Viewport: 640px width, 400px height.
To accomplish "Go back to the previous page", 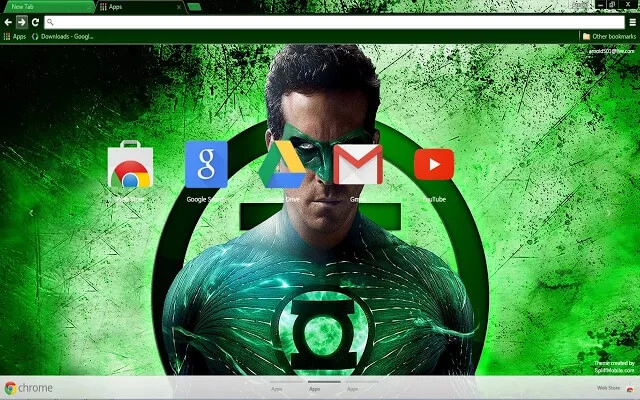I will pyautogui.click(x=8, y=22).
